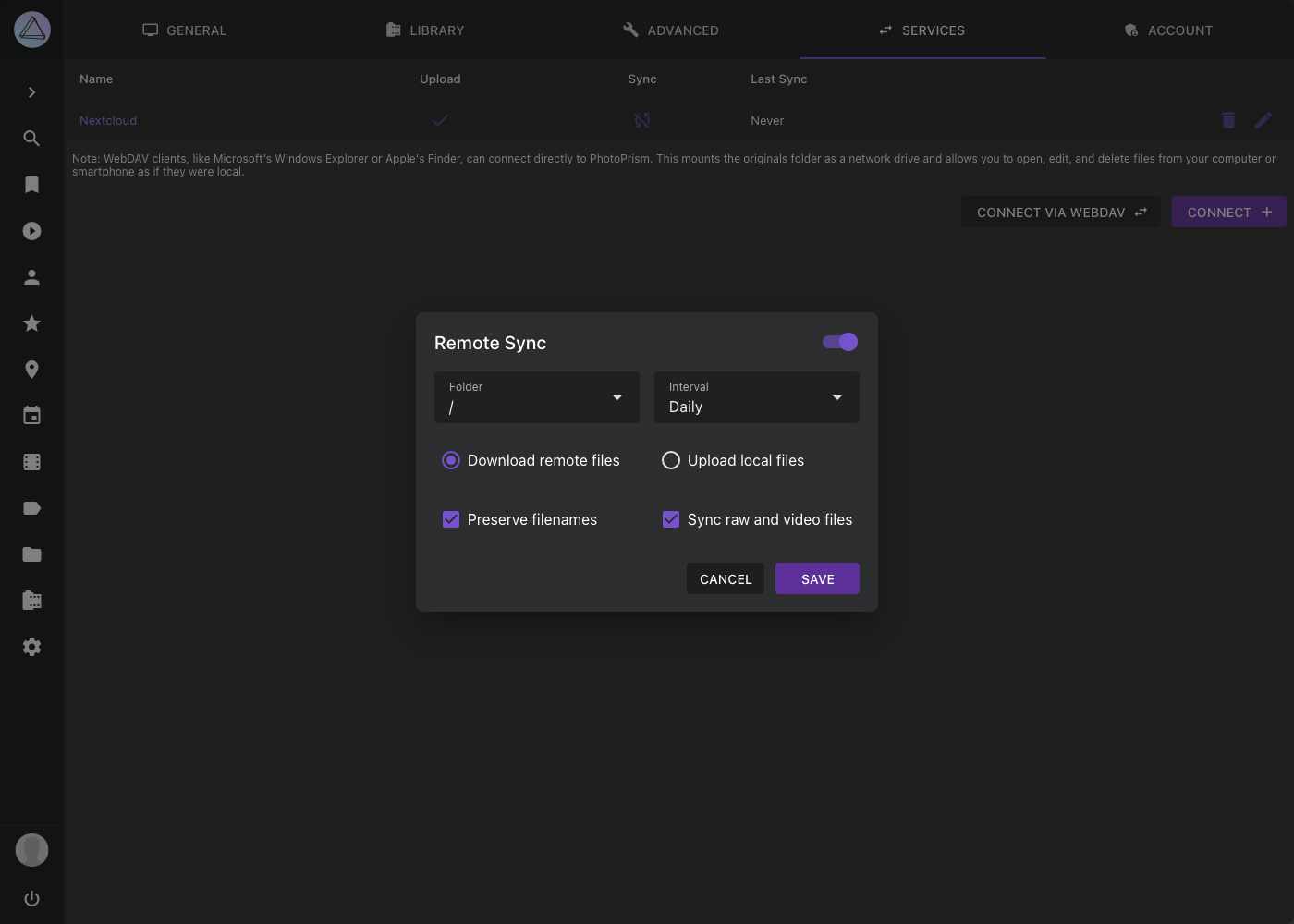Edit the Nextcloud service using the pencil icon
This screenshot has height=924, width=1294.
coord(1263,120)
